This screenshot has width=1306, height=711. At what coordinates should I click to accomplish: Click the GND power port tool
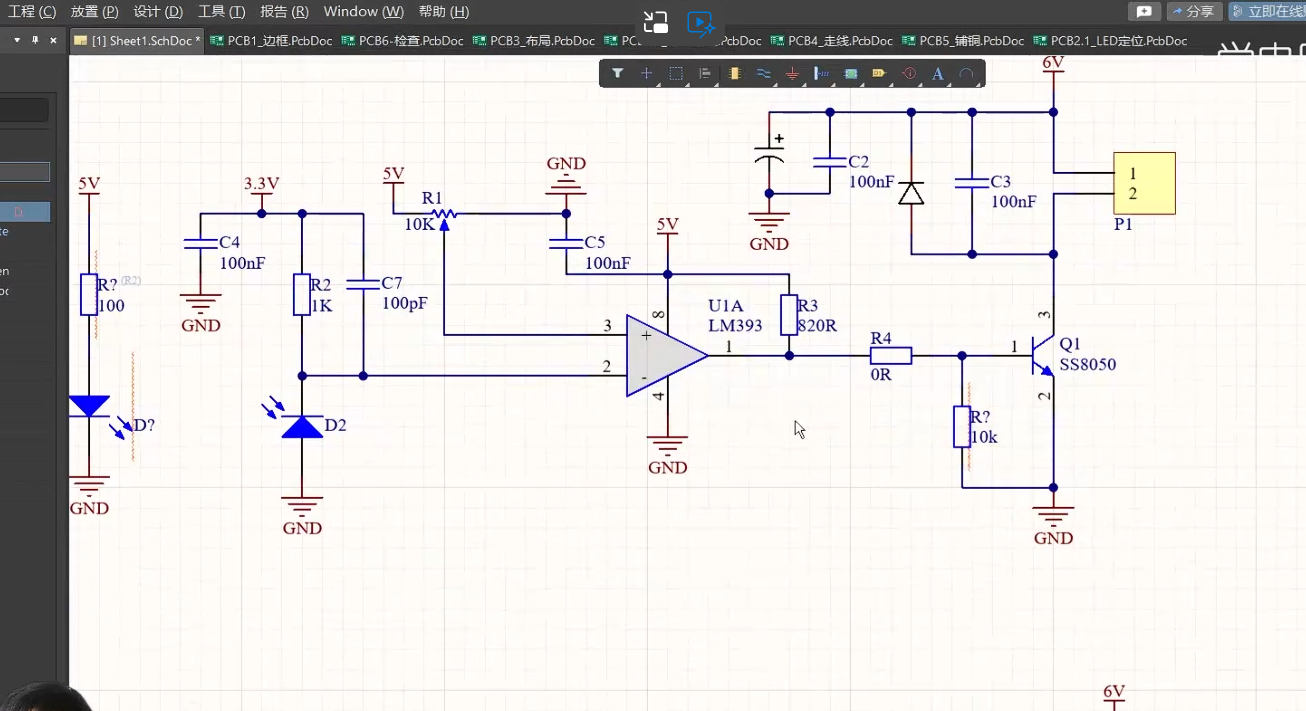792,73
